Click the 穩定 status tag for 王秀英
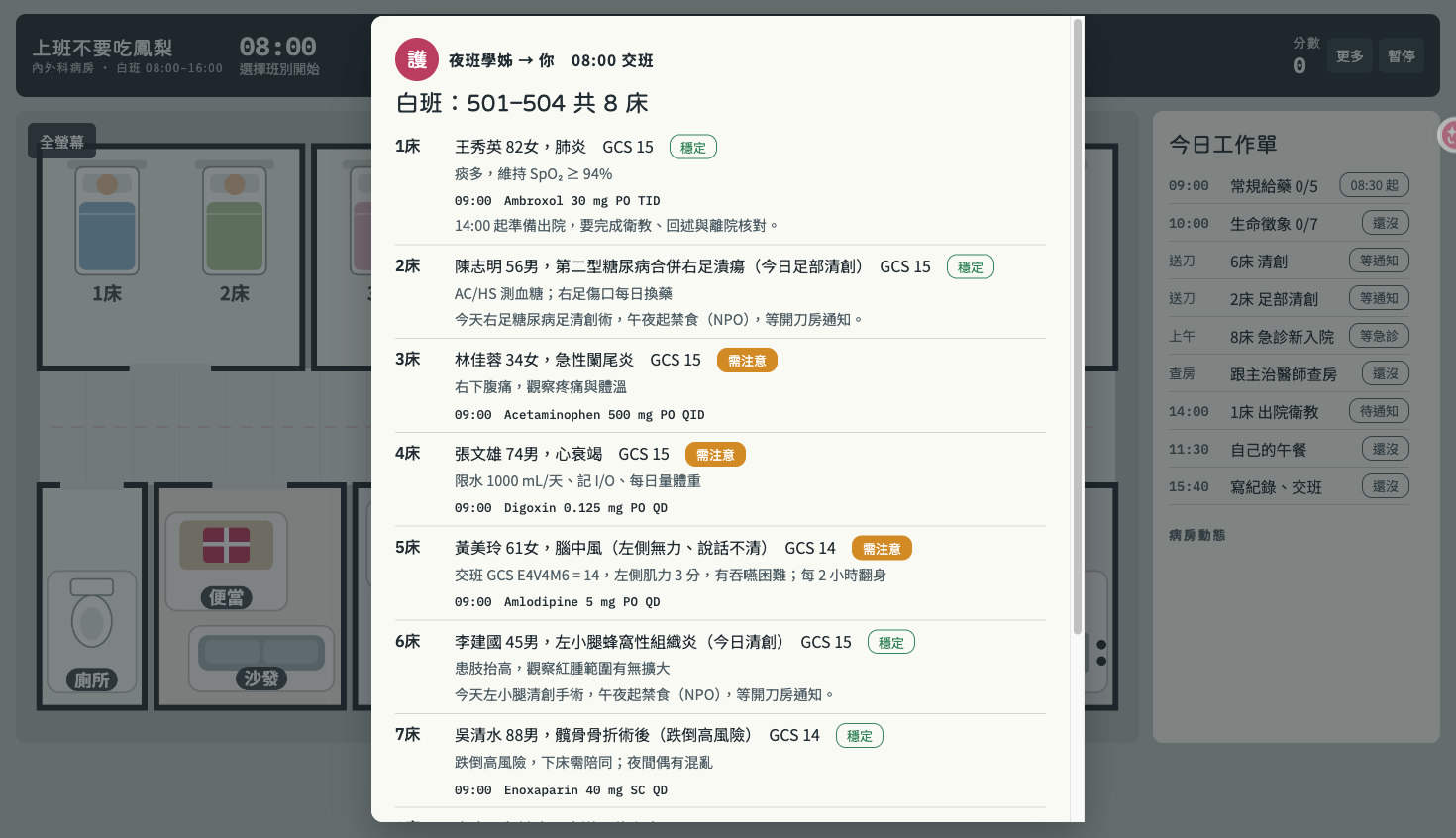Viewport: 1456px width, 838px height. click(693, 148)
